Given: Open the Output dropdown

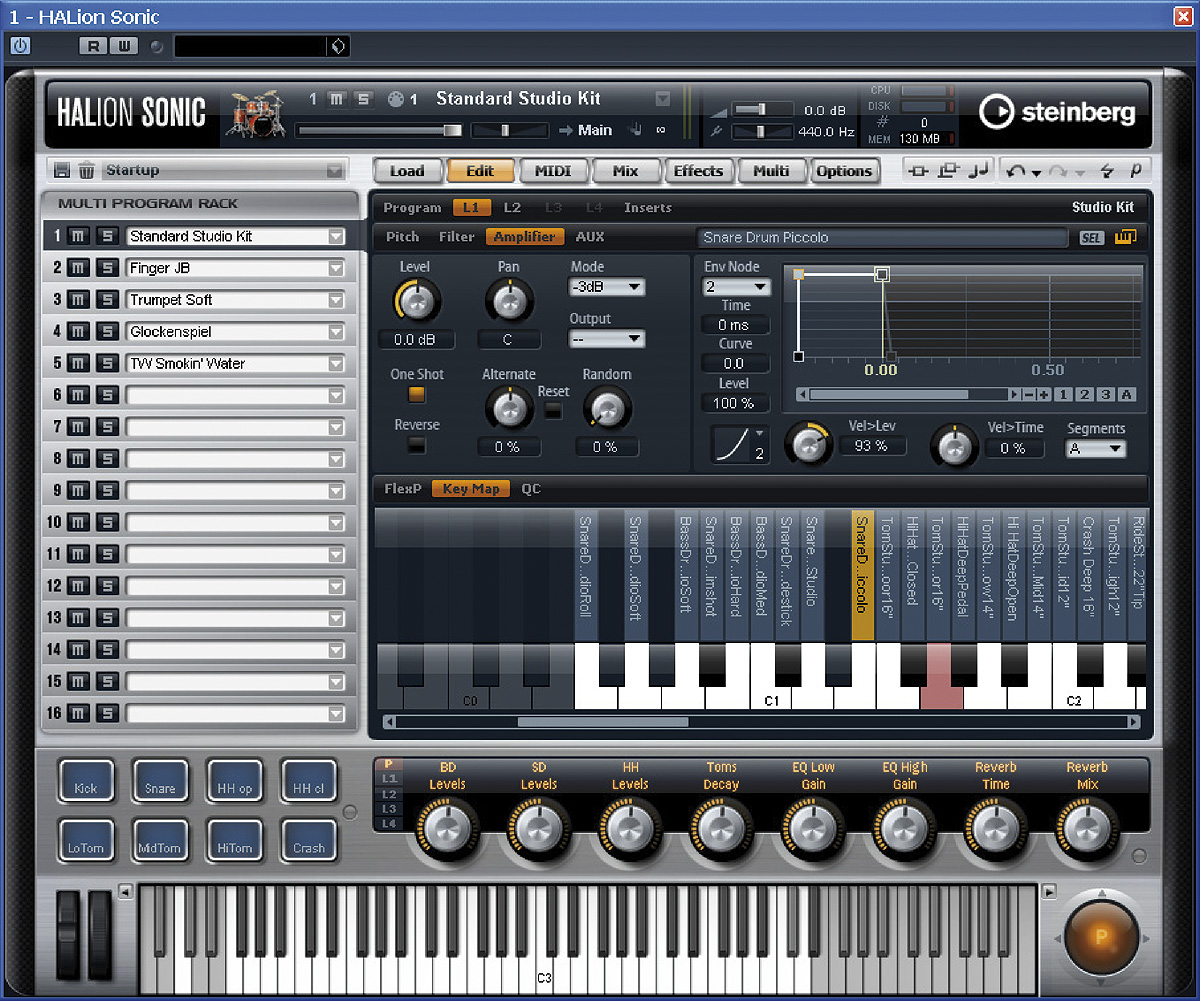Looking at the screenshot, I should click(x=607, y=339).
